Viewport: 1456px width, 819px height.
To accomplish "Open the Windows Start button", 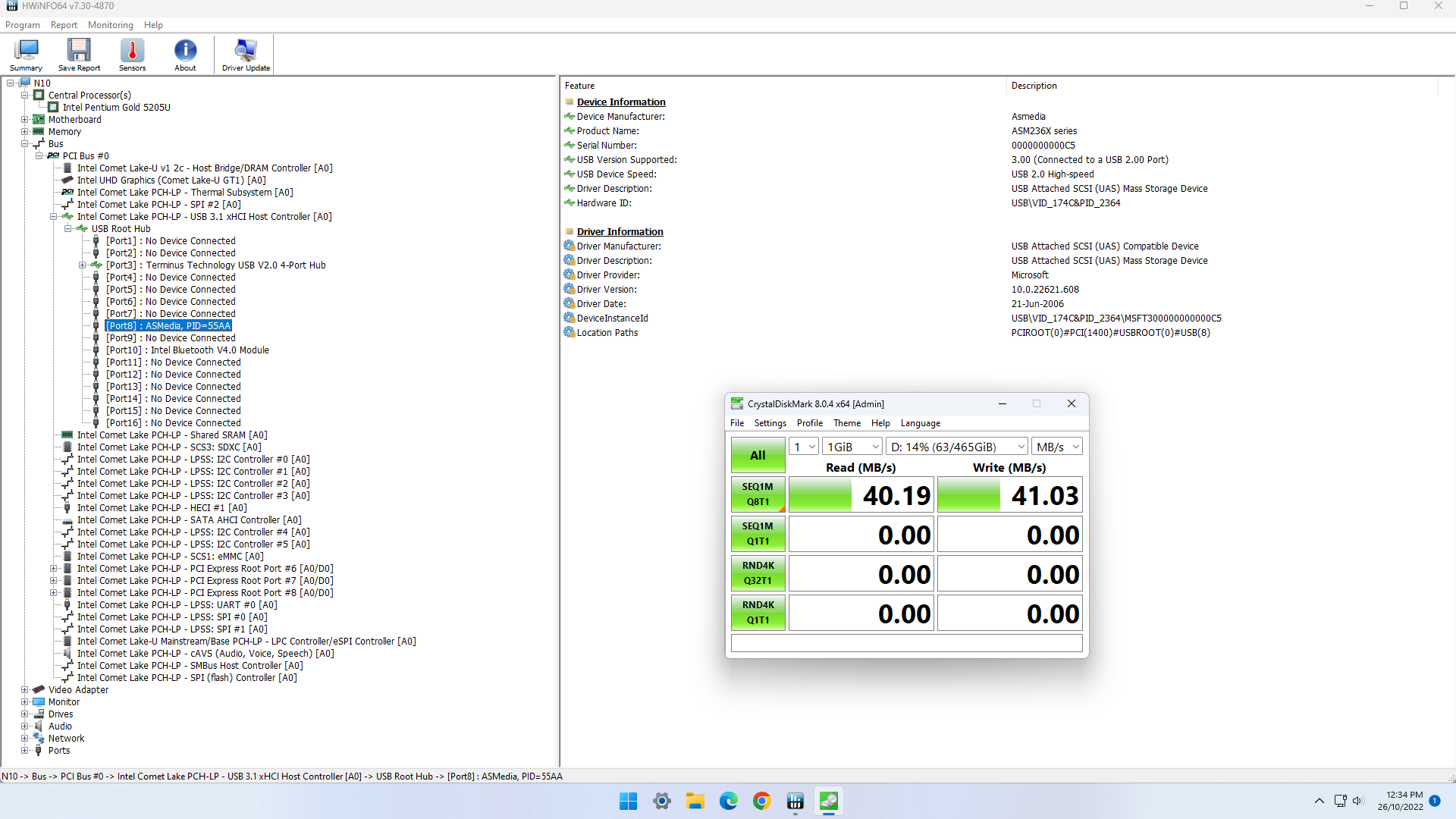I will [x=628, y=801].
